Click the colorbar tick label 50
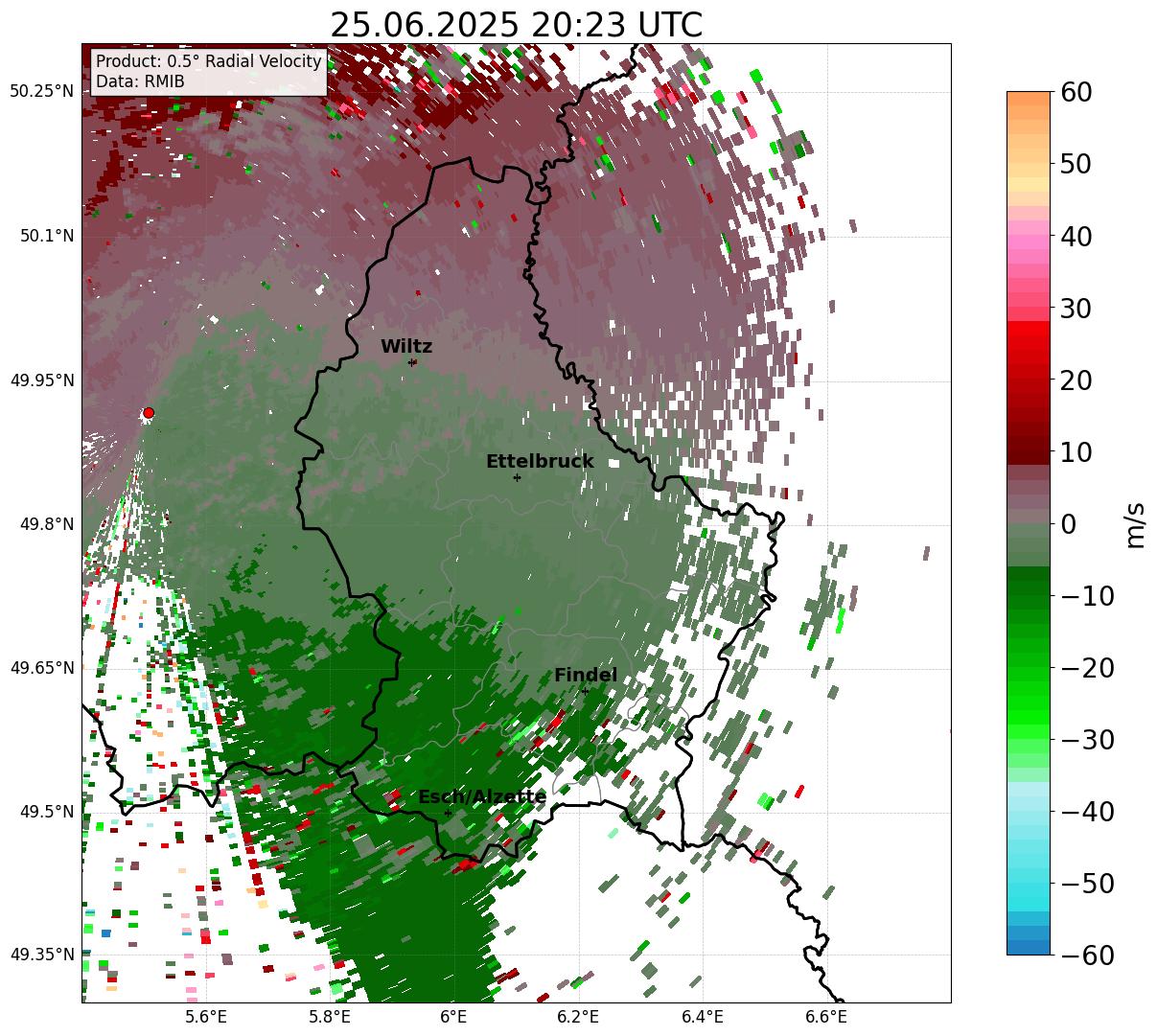Screen dimensions: 1157x1036 coord(1075,164)
